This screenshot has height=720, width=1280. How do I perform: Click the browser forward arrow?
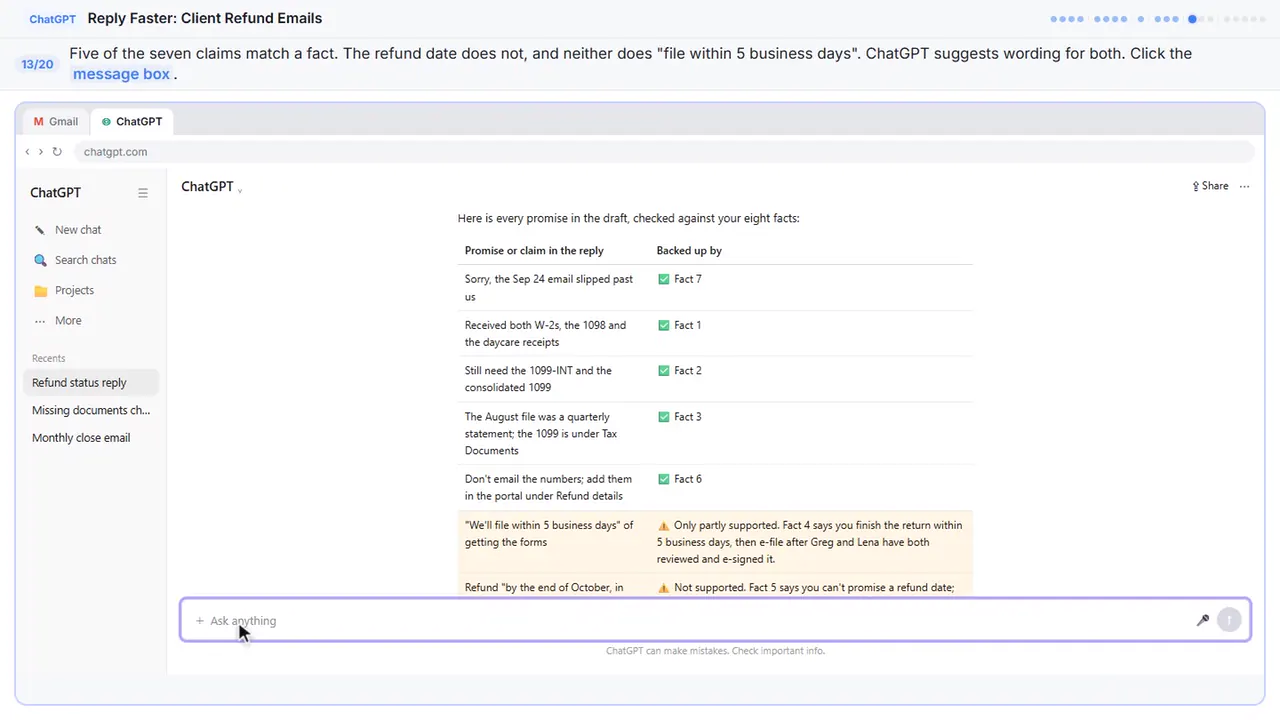click(x=40, y=152)
